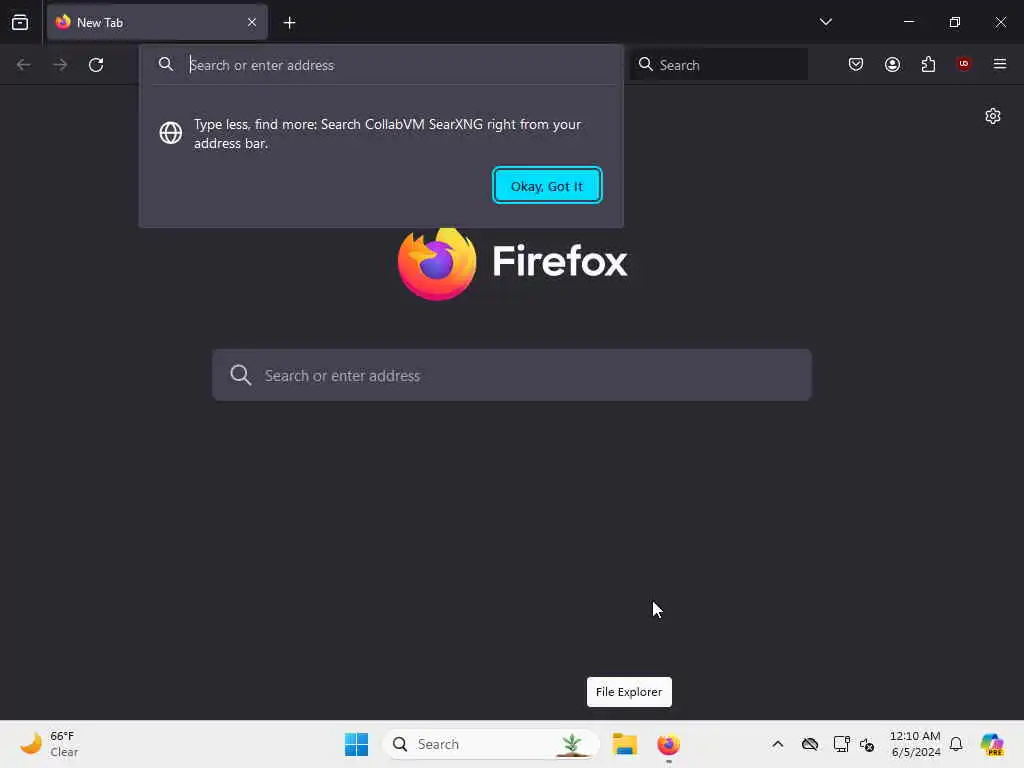Open Firefox View recent browsing icon
Viewport: 1024px width, 768px height.
pyautogui.click(x=20, y=22)
